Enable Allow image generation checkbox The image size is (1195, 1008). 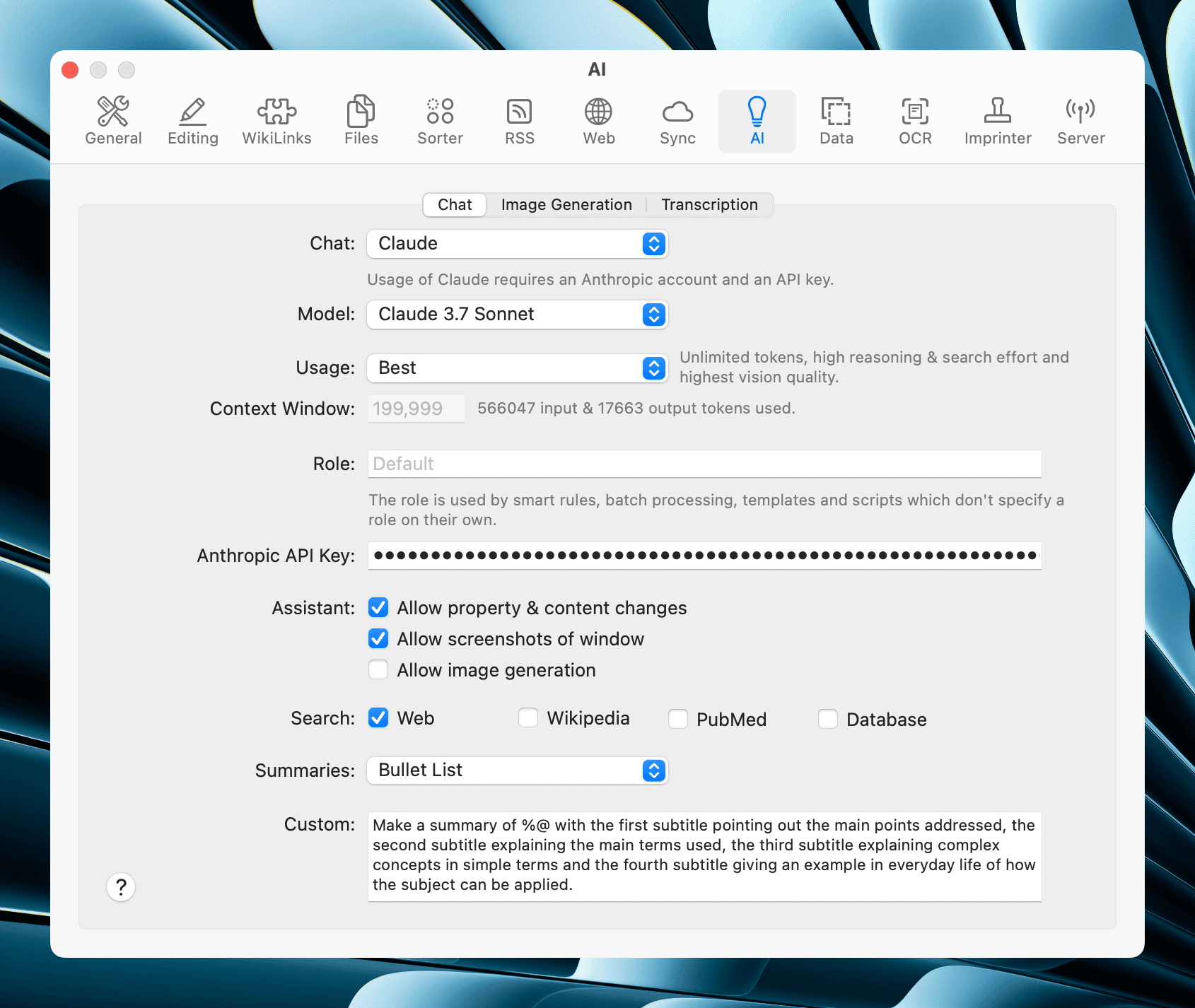click(378, 670)
